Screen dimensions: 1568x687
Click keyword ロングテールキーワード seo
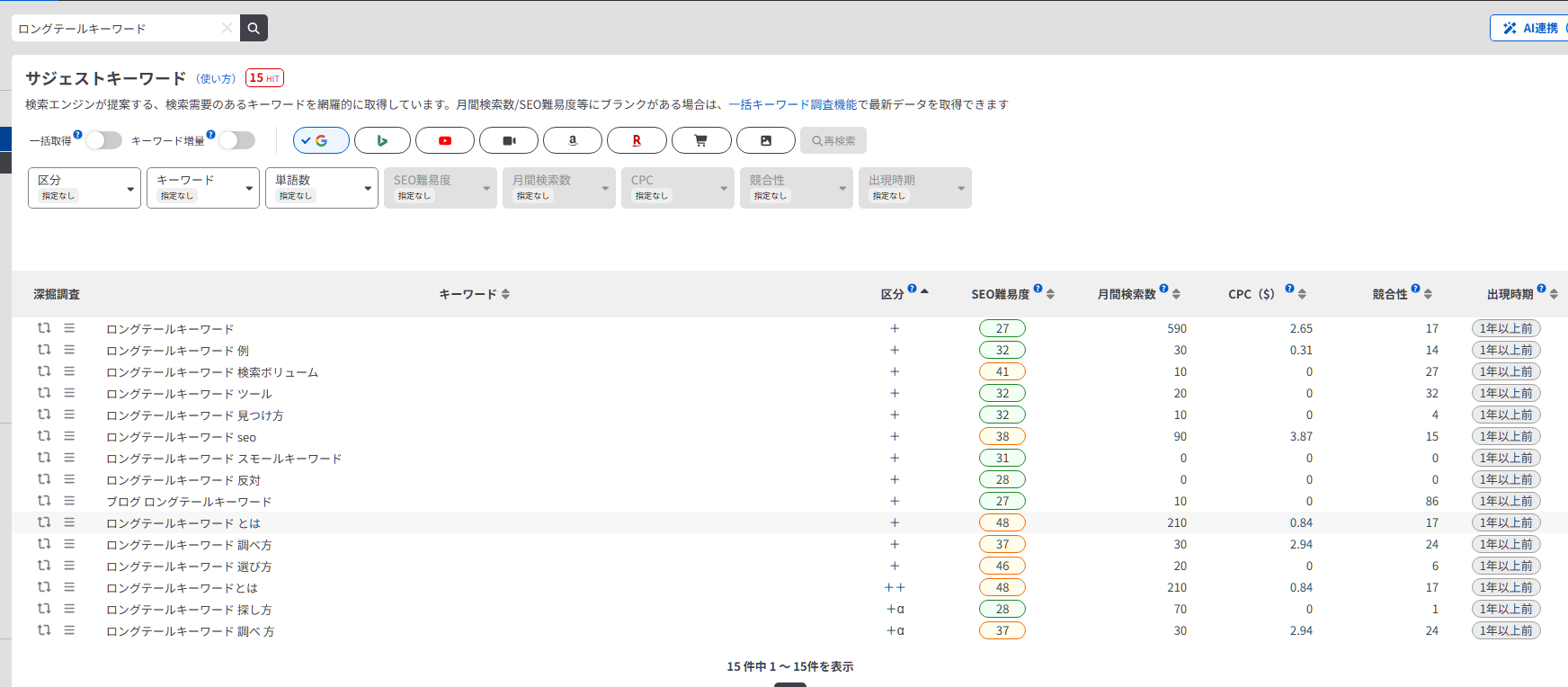coord(181,437)
